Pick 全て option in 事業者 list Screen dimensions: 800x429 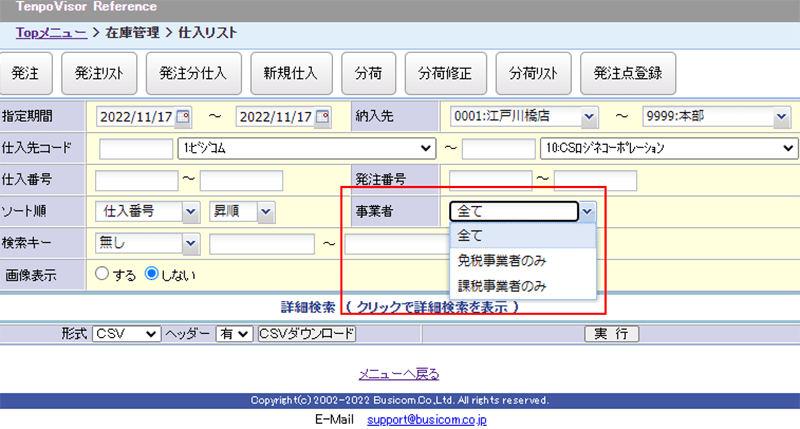[471, 236]
